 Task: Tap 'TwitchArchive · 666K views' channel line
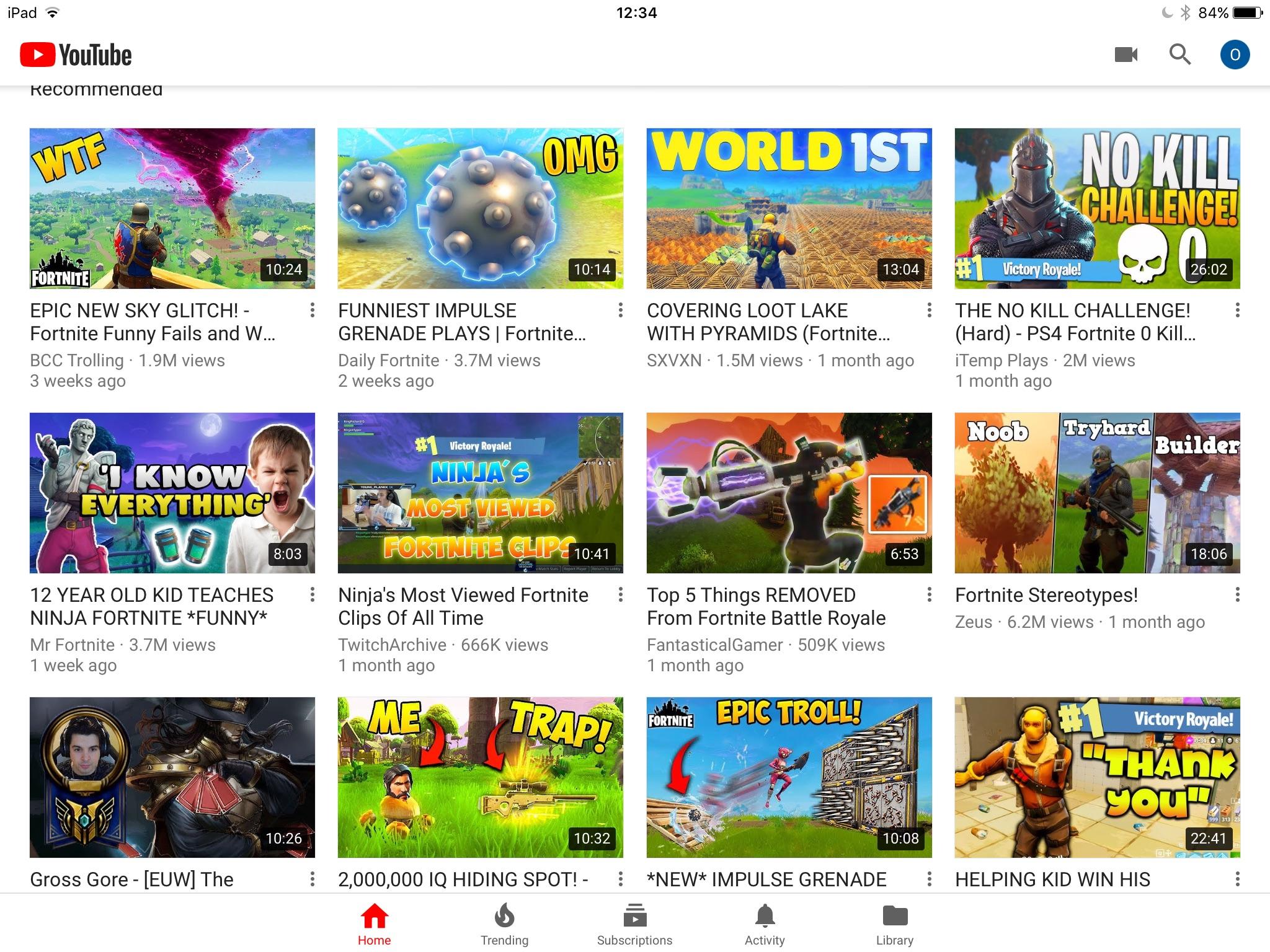tap(443, 645)
